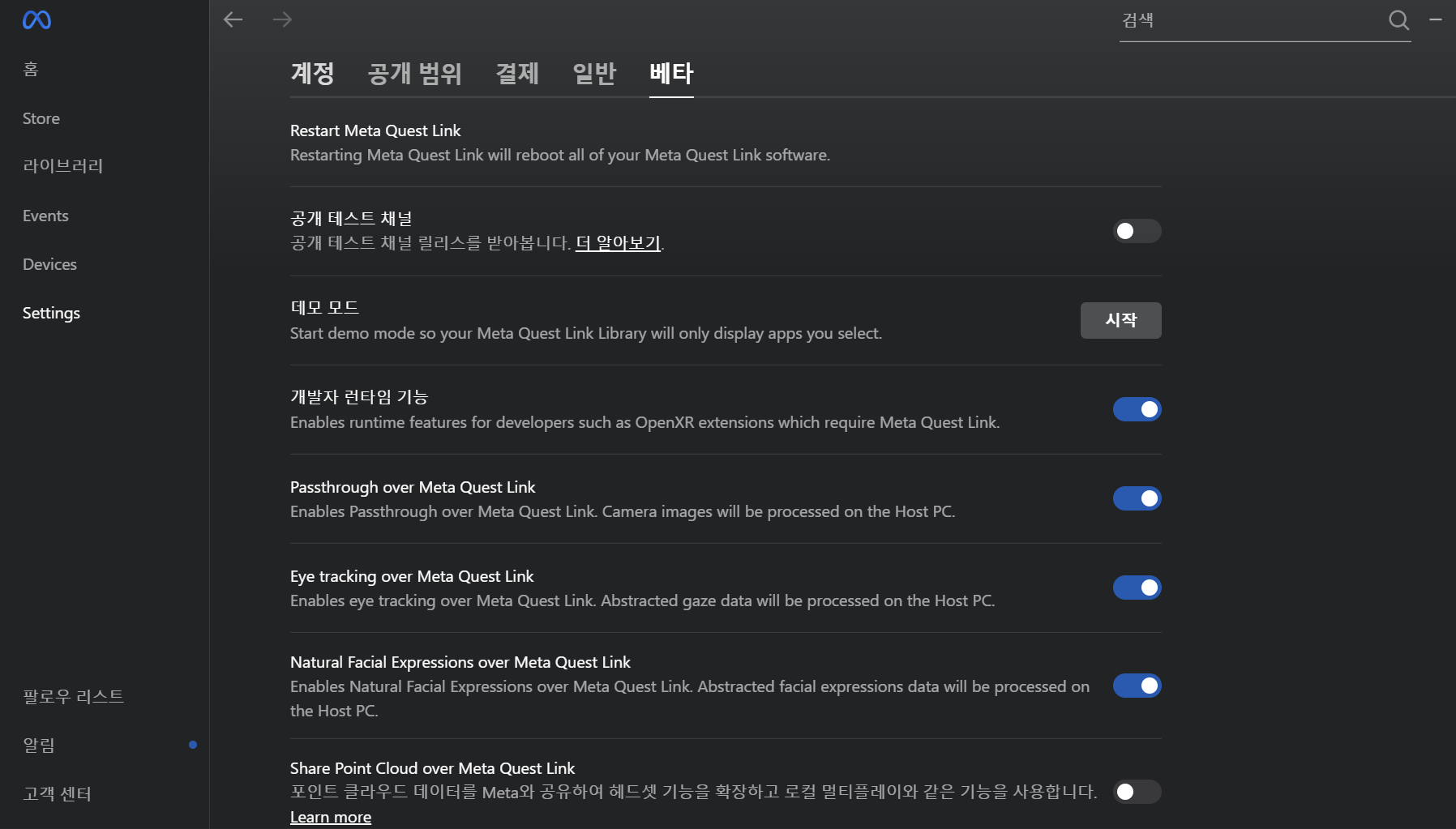Open 고객 센터 in the sidebar
1456x829 pixels.
(x=57, y=793)
